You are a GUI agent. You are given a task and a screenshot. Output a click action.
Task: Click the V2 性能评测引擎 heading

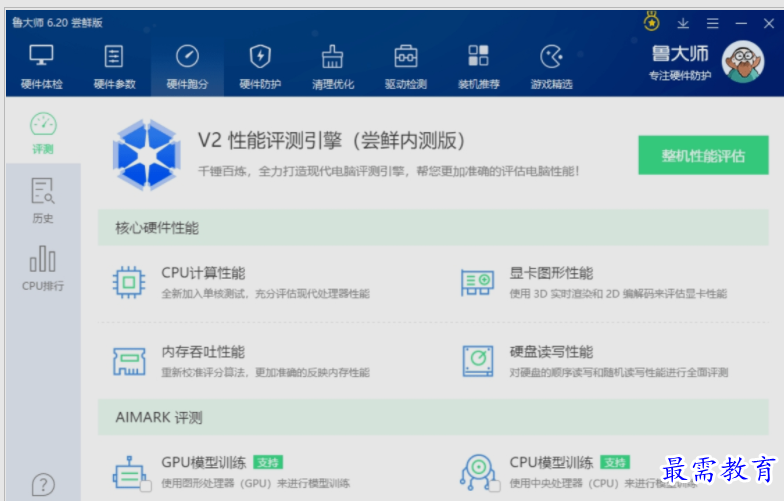click(x=332, y=140)
